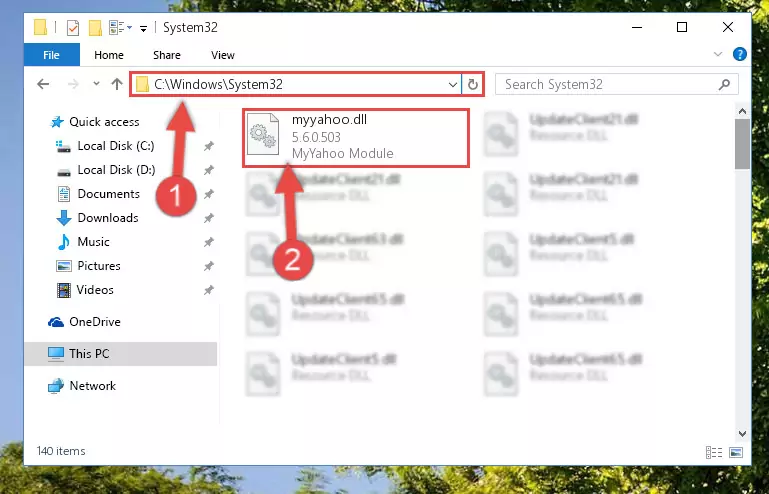Click the pin icon beside Music
The width and height of the screenshot is (769, 494).
[x=209, y=242]
